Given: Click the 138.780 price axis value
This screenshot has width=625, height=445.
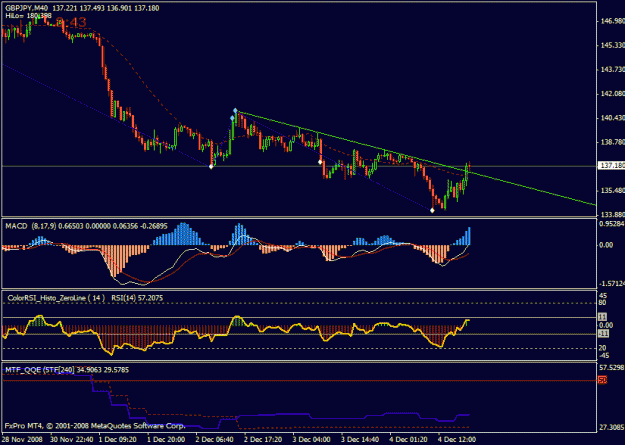Looking at the screenshot, I should pos(612,142).
